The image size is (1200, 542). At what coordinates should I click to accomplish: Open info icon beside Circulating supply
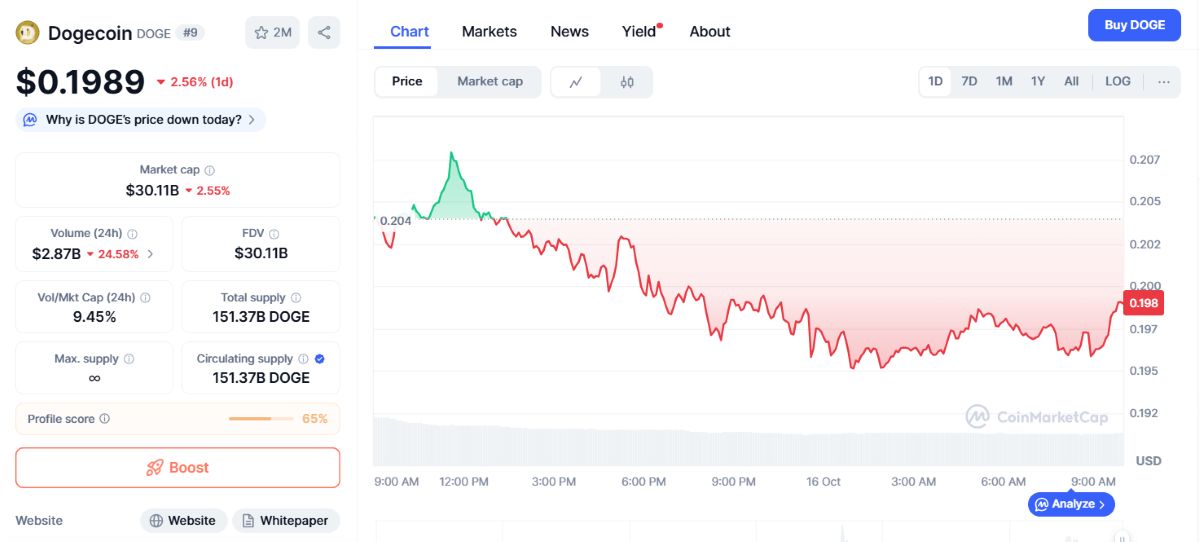303,359
